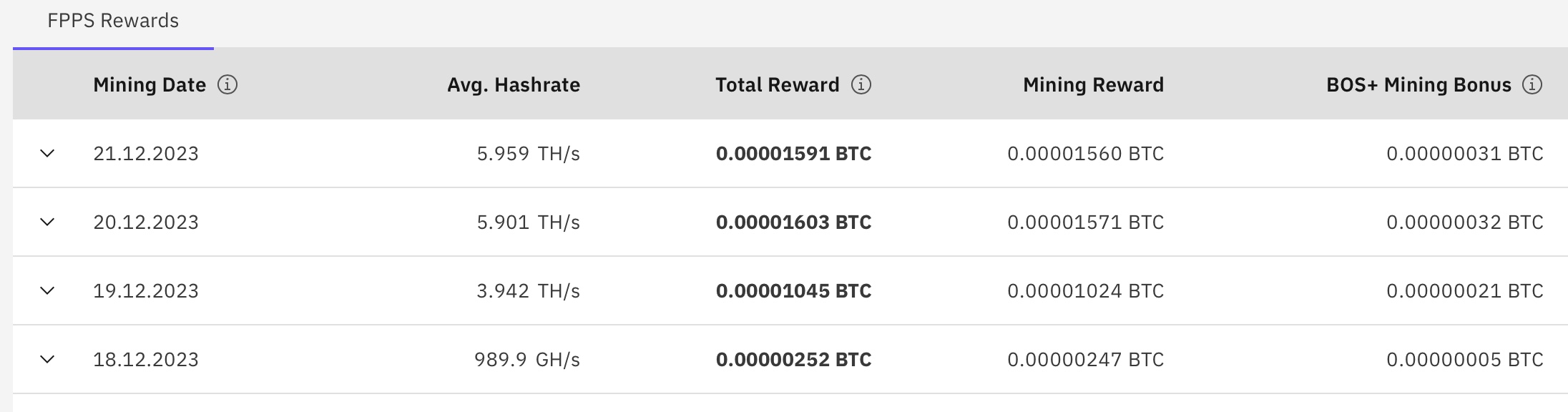Screen dimensions: 1568x412
Task: Select the 0.00001591 BTC total reward
Action: point(793,154)
